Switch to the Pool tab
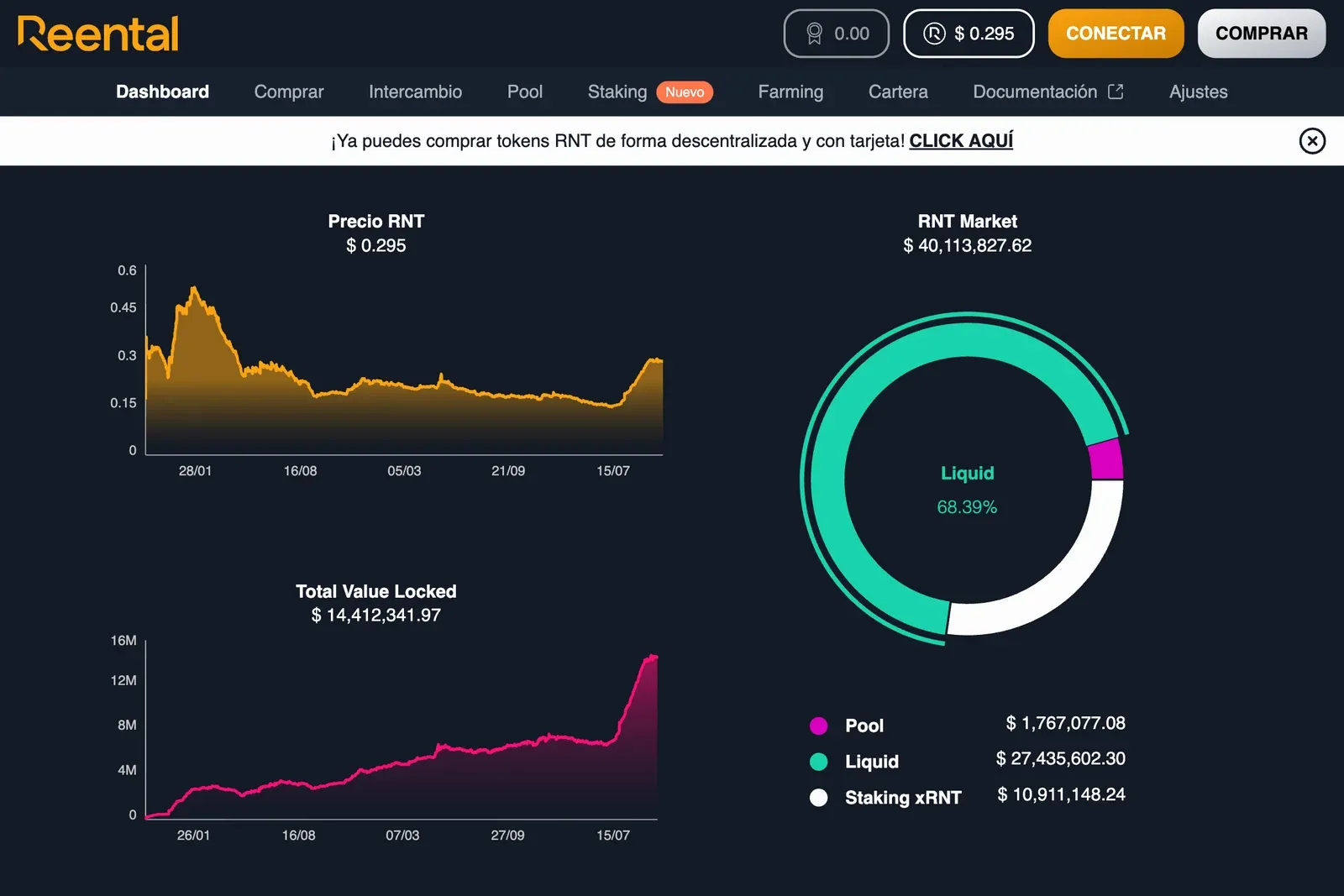This screenshot has width=1344, height=896. 525,92
